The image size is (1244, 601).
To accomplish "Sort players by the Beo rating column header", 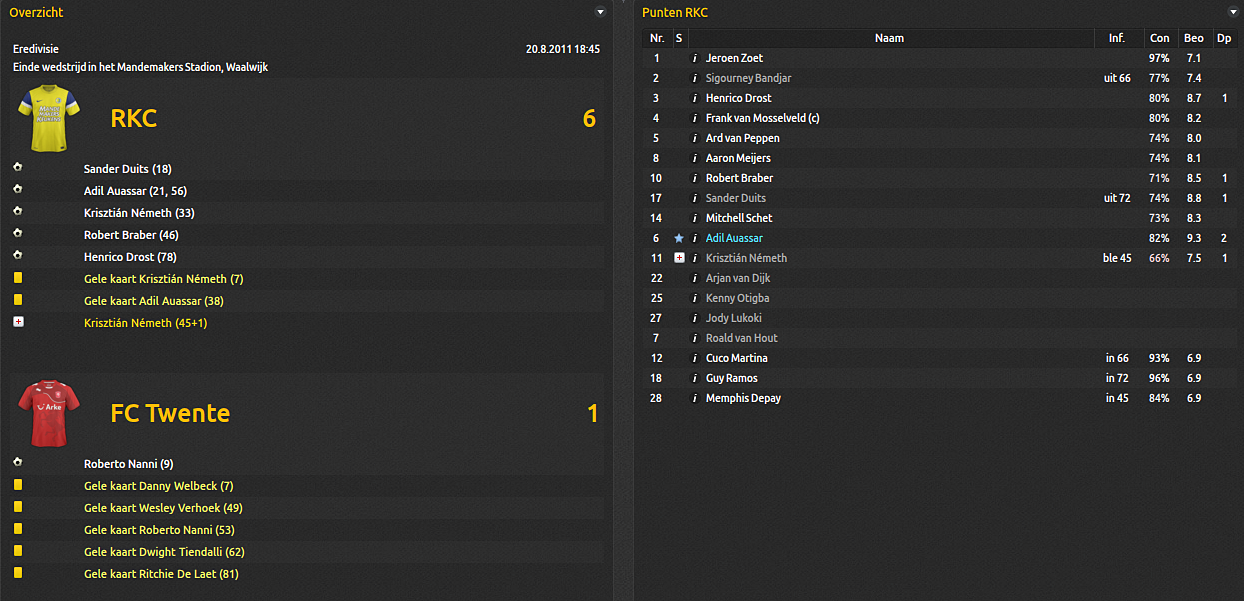I will pyautogui.click(x=1193, y=38).
